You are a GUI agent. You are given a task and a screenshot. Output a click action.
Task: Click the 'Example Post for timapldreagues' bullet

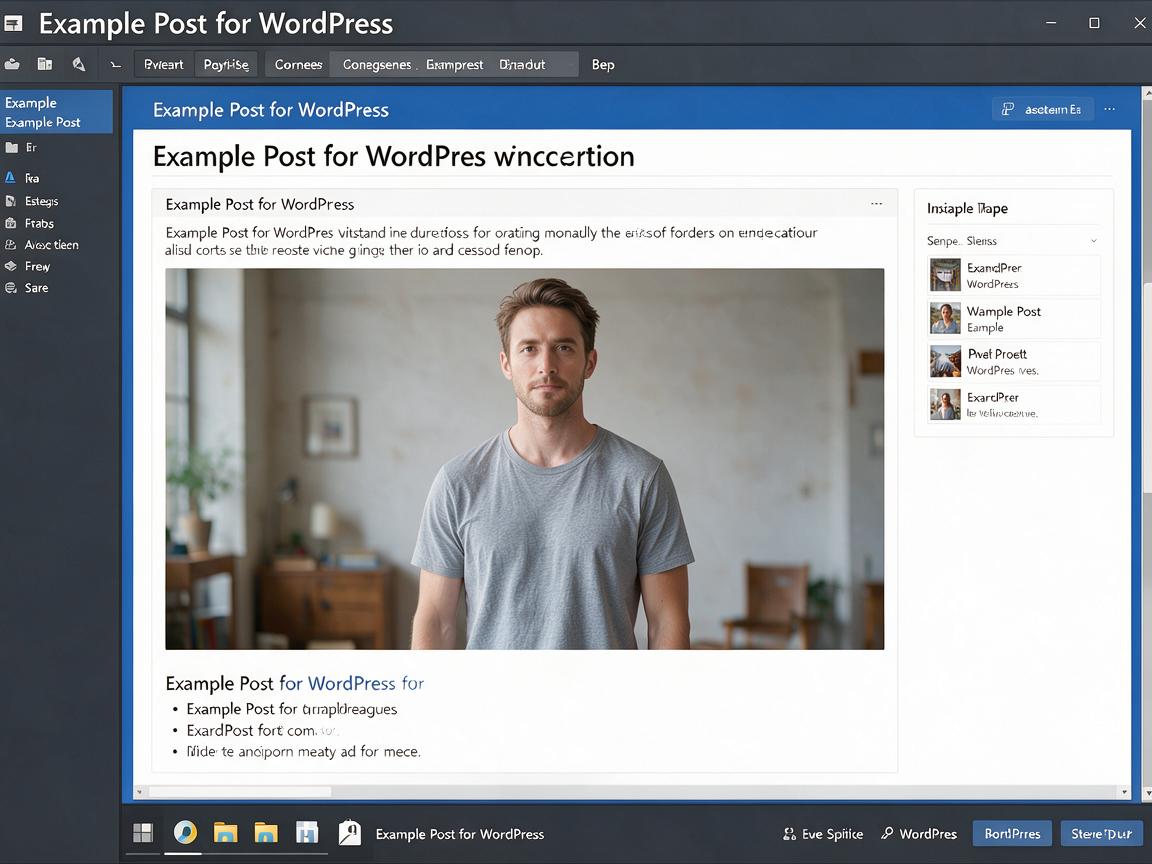coord(292,709)
